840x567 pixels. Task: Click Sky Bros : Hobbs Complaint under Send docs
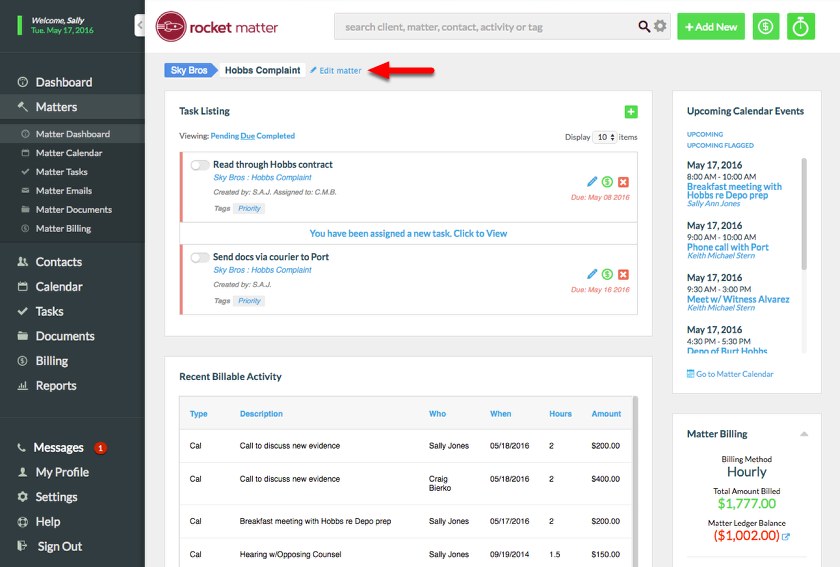[262, 270]
